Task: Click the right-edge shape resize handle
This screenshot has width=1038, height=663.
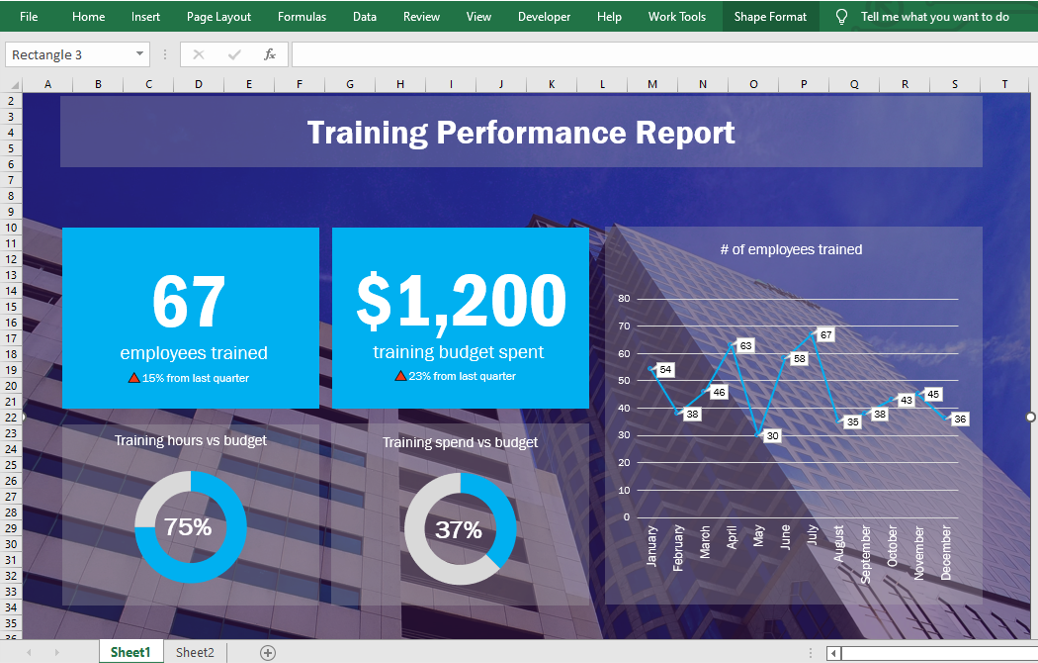Action: pyautogui.click(x=1030, y=417)
